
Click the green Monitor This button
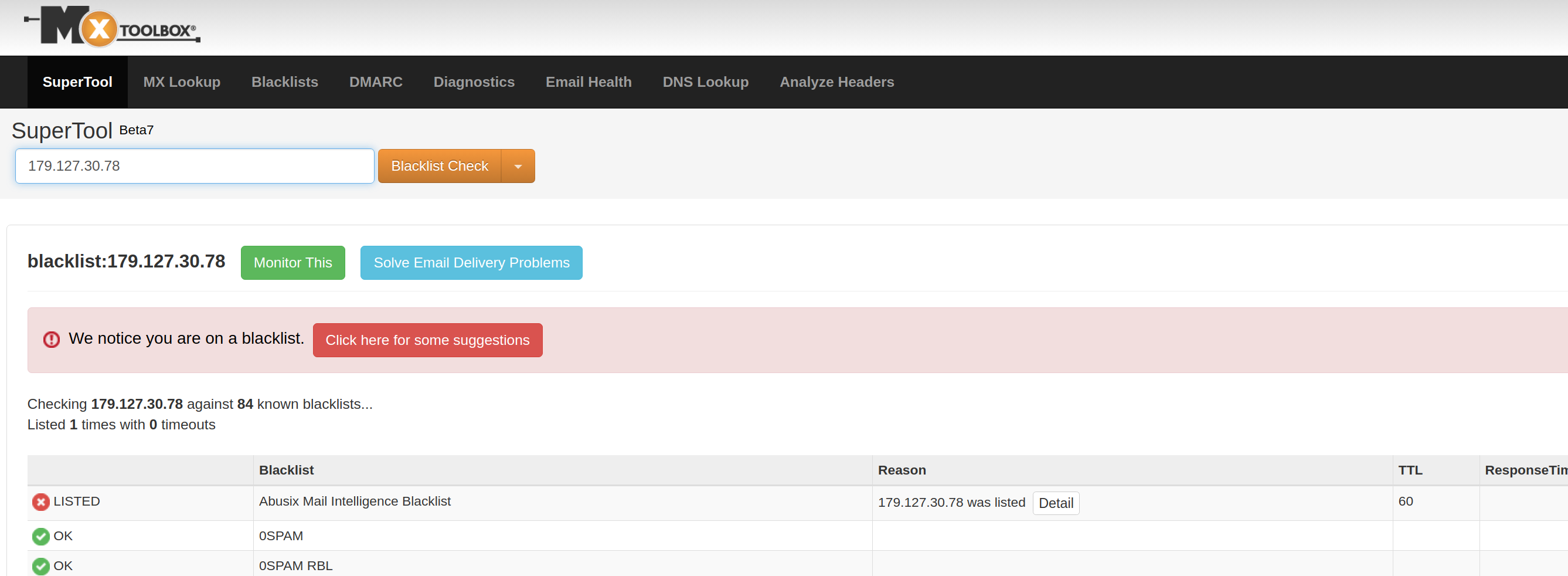292,263
